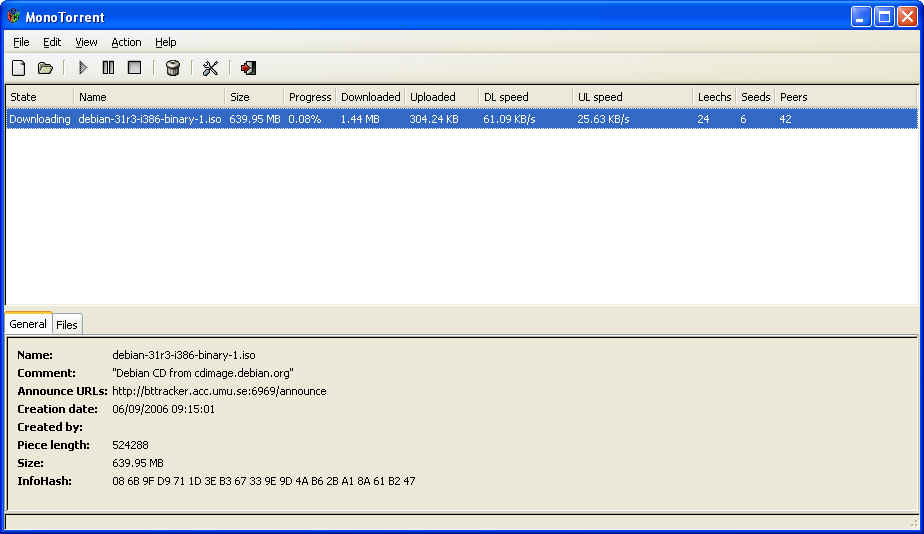This screenshot has height=534, width=924.
Task: Click the new torrent document icon
Action: (x=18, y=68)
